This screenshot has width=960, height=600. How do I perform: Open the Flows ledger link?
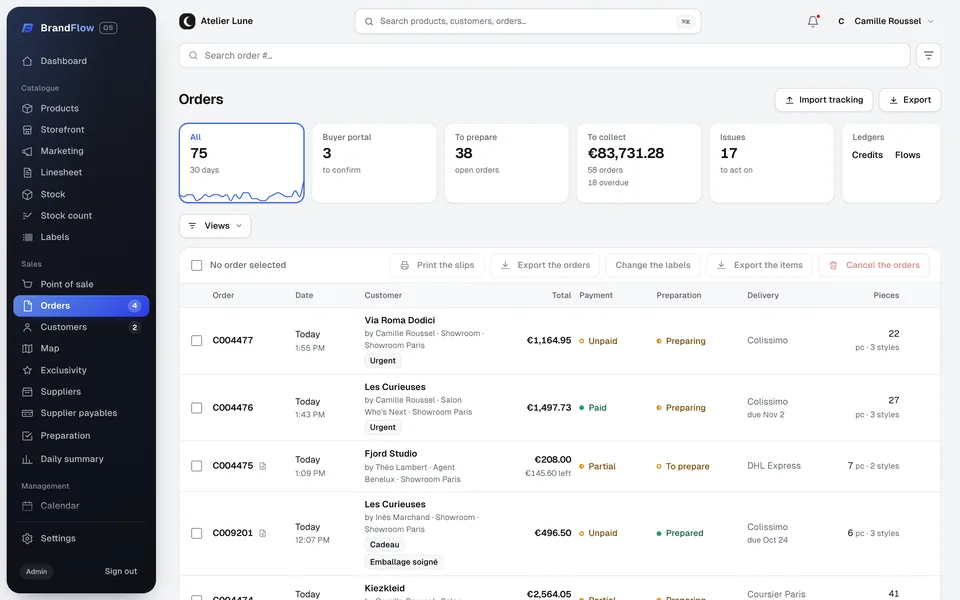click(x=907, y=155)
